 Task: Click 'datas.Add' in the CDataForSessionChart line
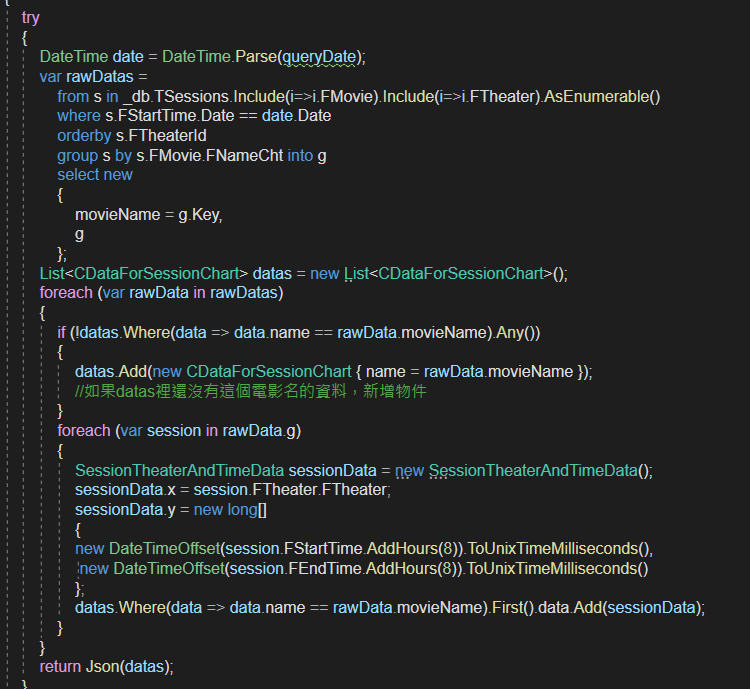coord(111,372)
